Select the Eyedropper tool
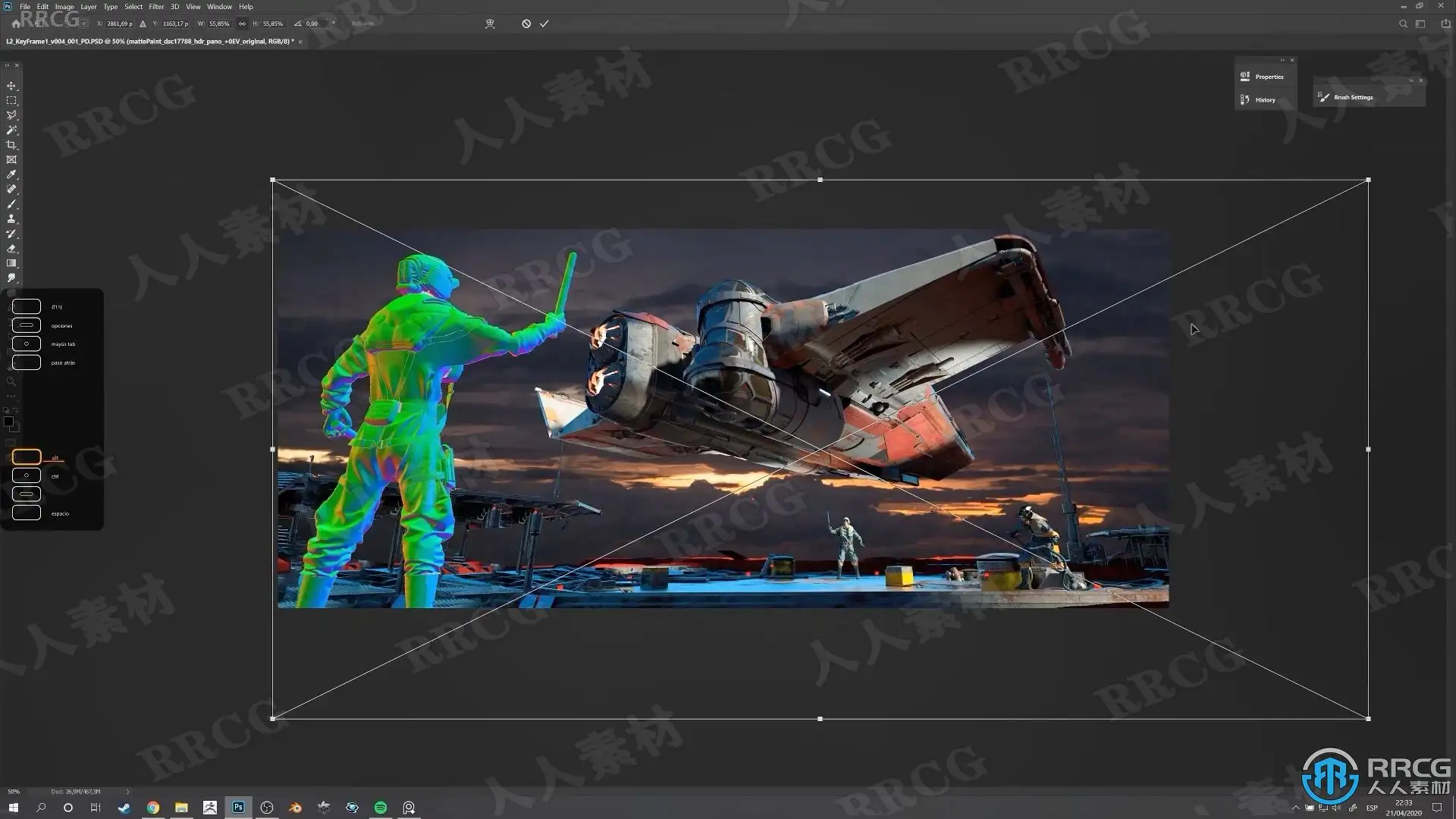 pyautogui.click(x=11, y=174)
